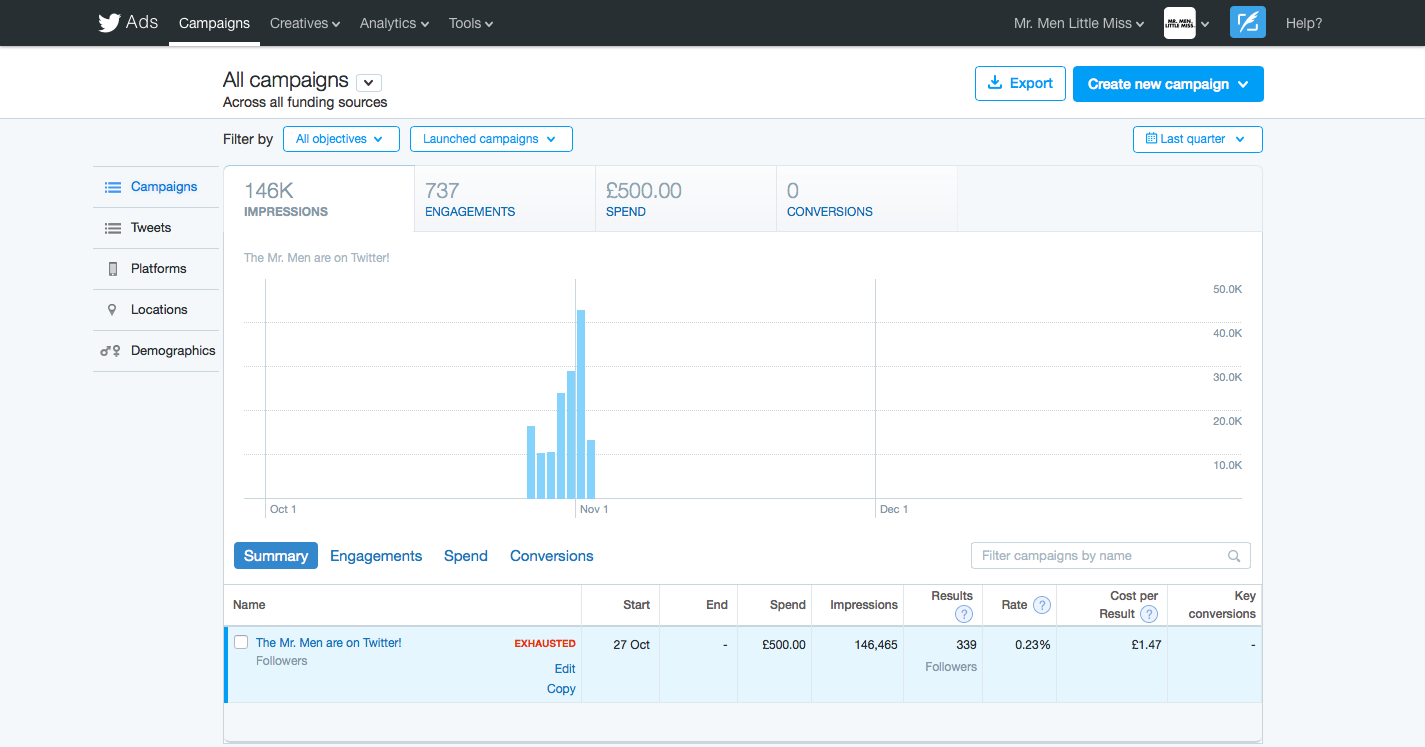
Task: Switch to the Conversions table view
Action: [x=552, y=556]
